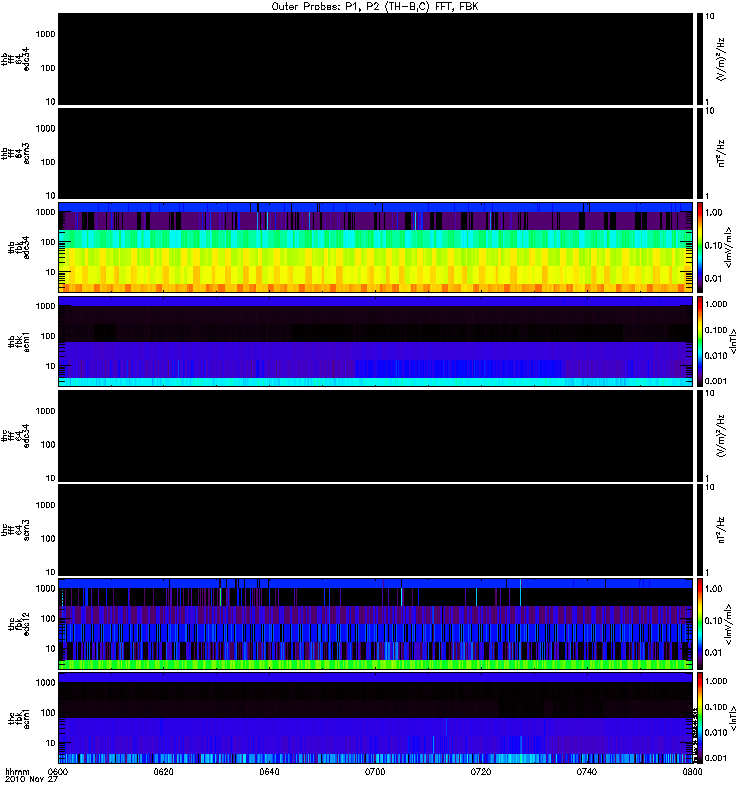Select the thc fbk edc12 spectrogram panel
Viewport: 750px width, 800px height.
coord(375,623)
